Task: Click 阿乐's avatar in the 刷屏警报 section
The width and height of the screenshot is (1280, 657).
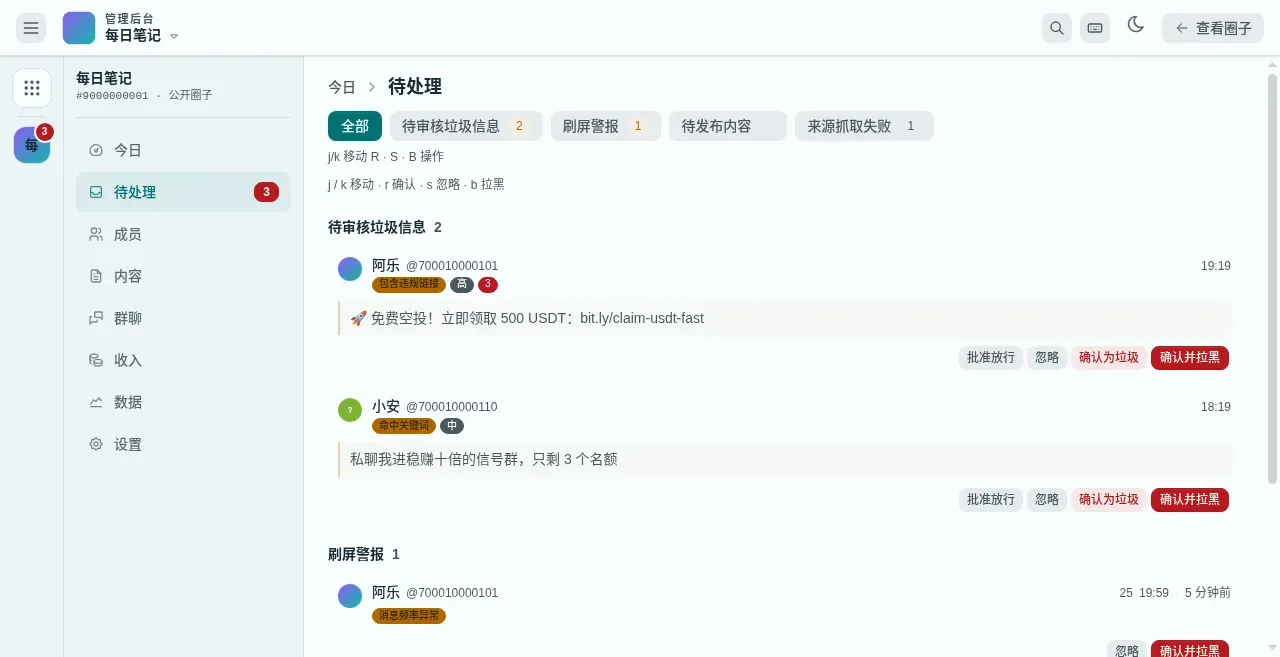Action: tap(350, 596)
